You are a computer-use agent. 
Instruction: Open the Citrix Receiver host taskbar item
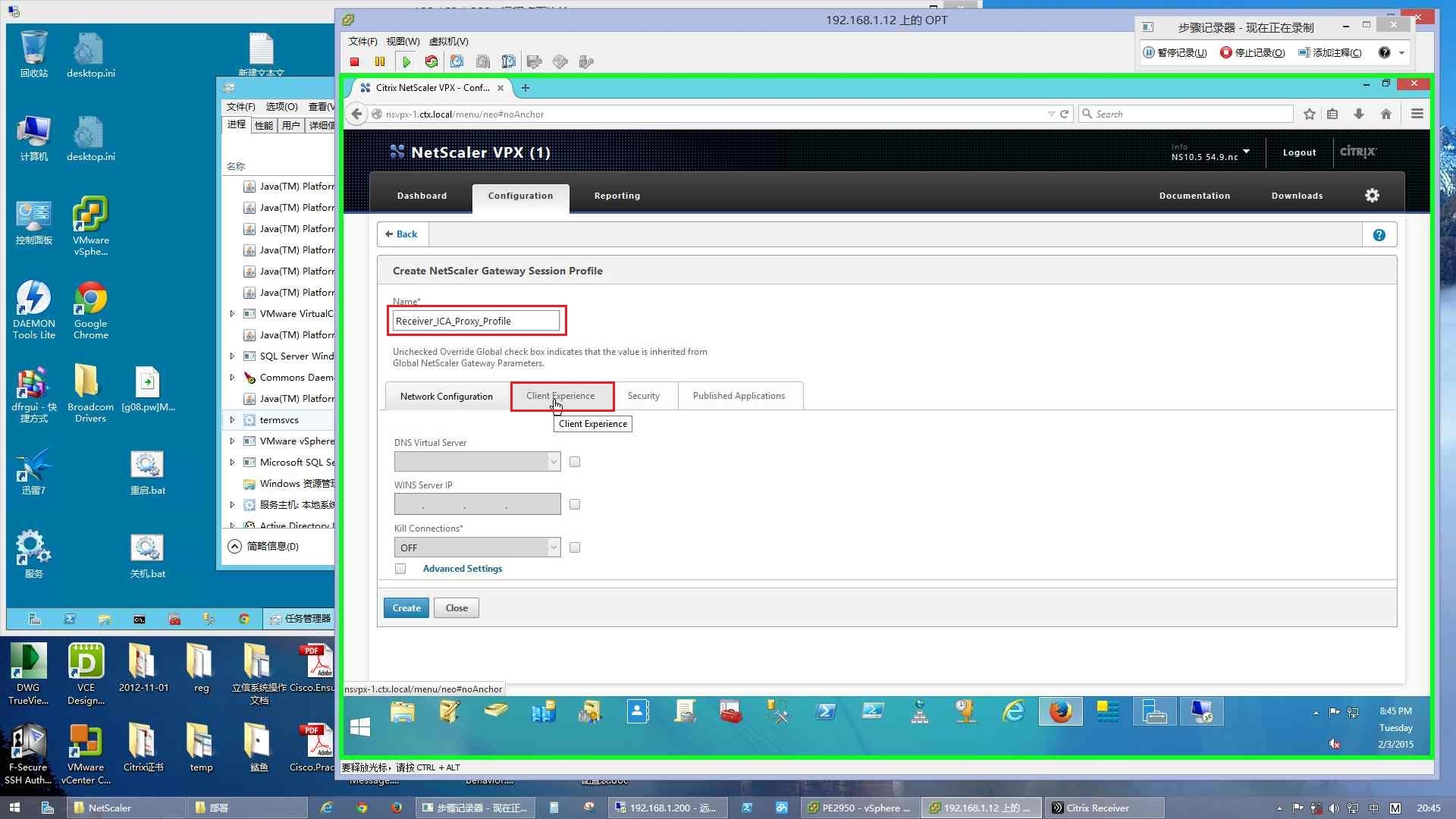1104,808
